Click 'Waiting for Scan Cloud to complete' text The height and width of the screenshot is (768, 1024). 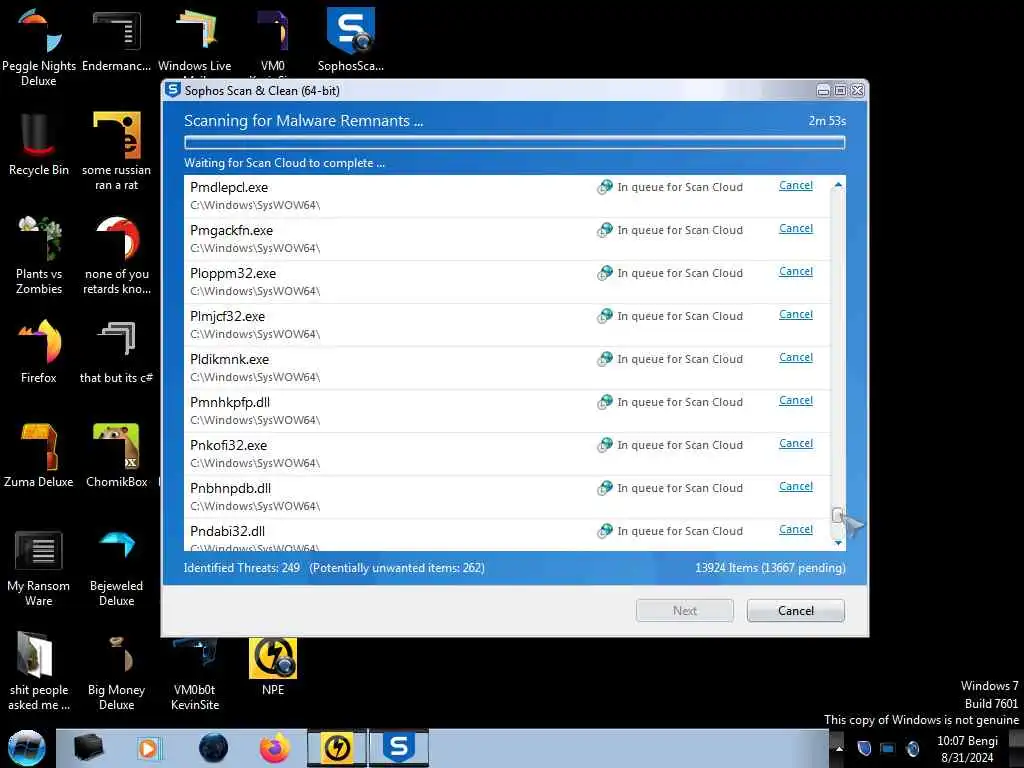(284, 163)
